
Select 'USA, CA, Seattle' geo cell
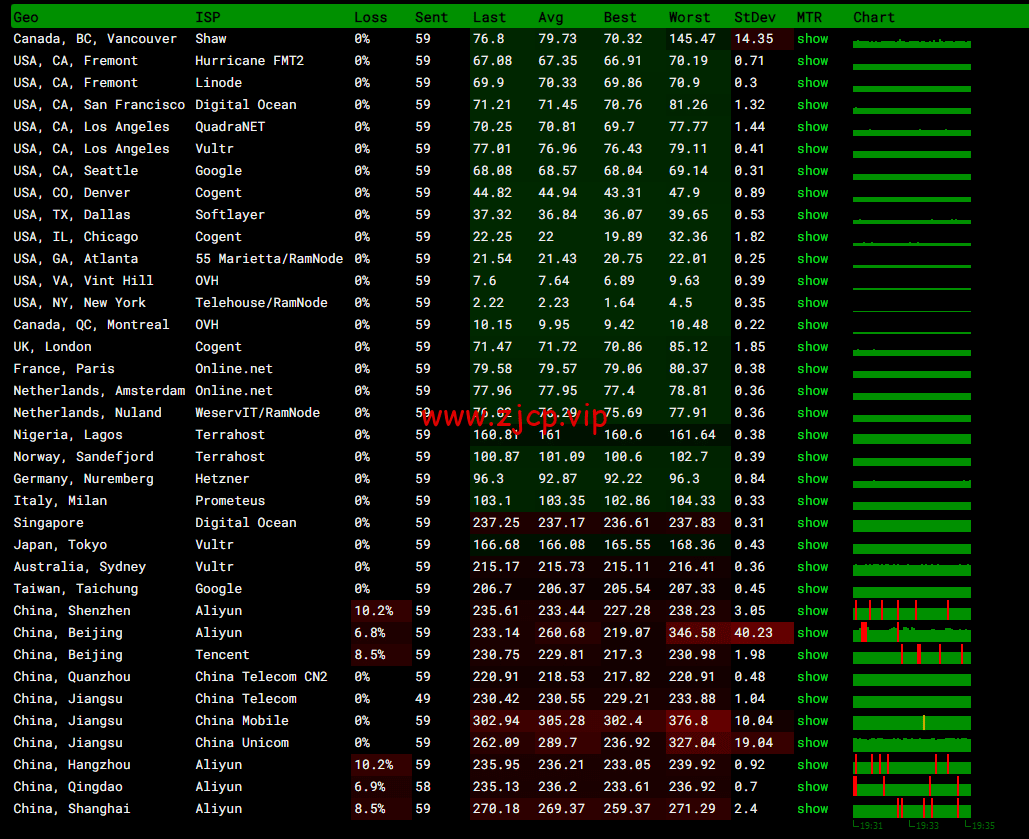click(x=76, y=171)
